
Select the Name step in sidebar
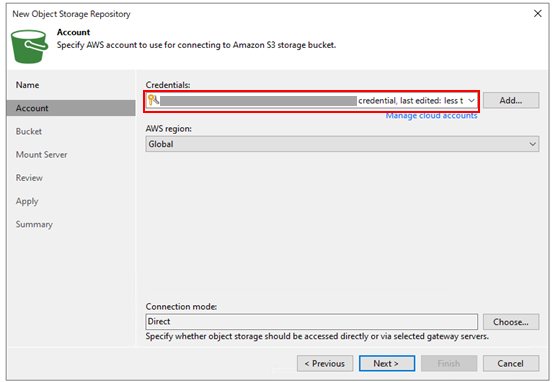click(x=28, y=85)
